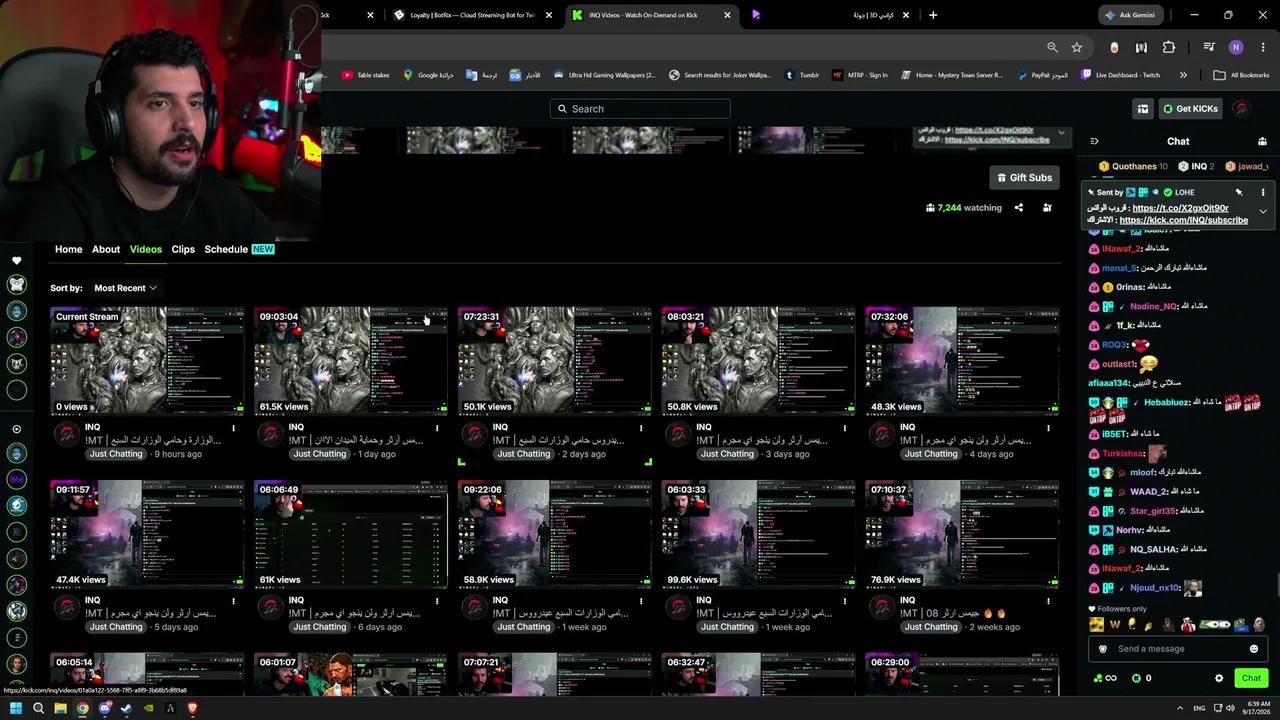Image resolution: width=1280 pixels, height=720 pixels.
Task: Collapse the chat panel using arrow icon
Action: point(1094,141)
